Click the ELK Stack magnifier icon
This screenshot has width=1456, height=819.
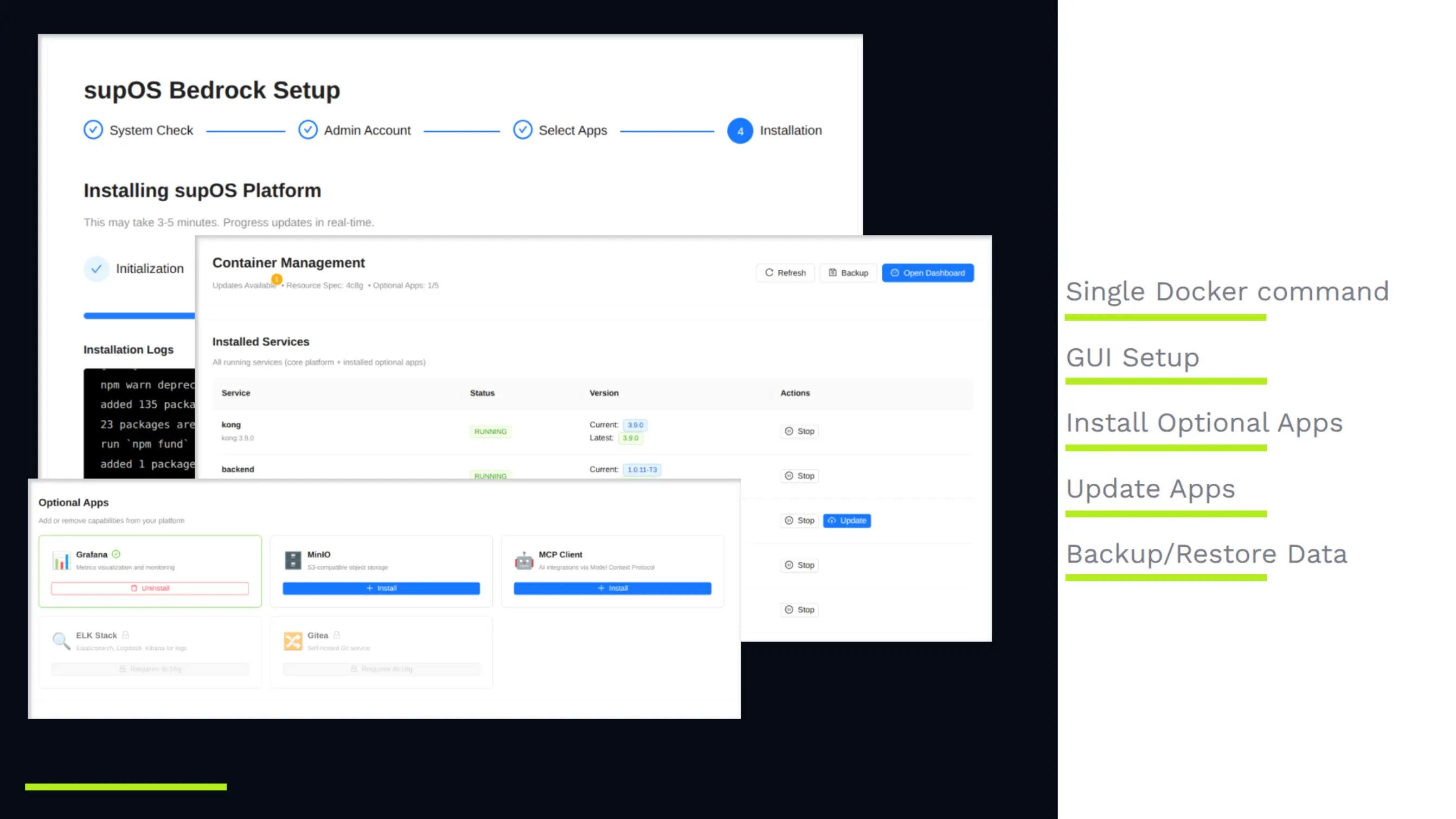pos(61,641)
